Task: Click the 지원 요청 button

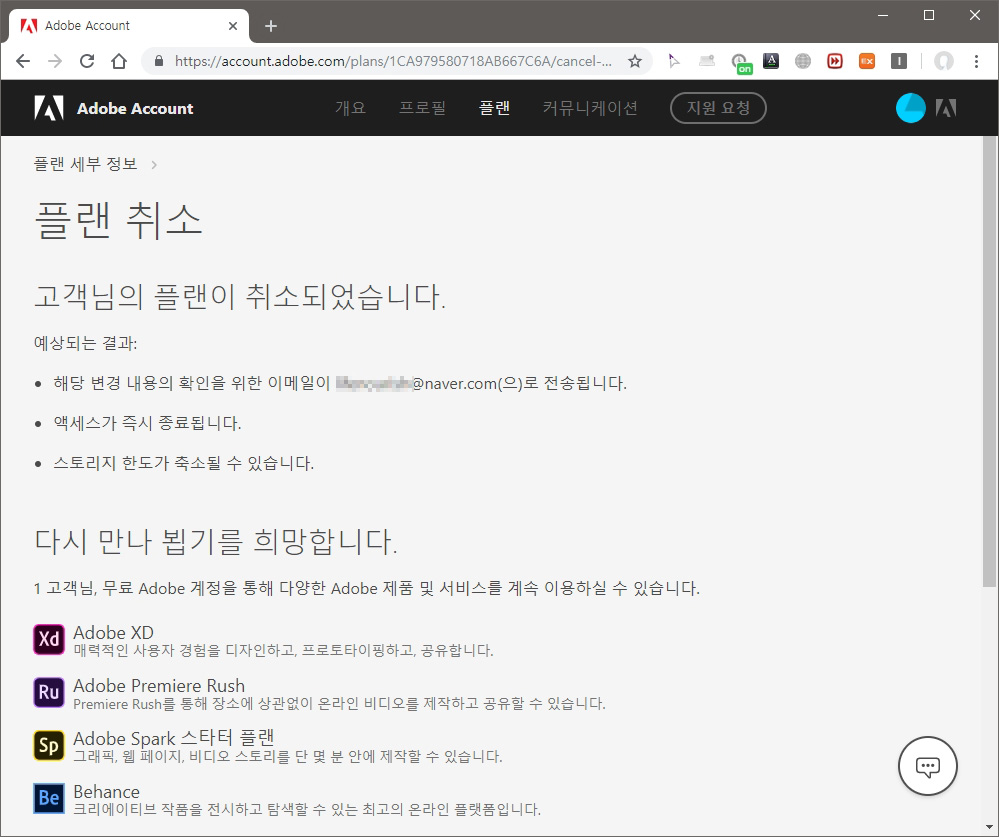Action: point(718,108)
